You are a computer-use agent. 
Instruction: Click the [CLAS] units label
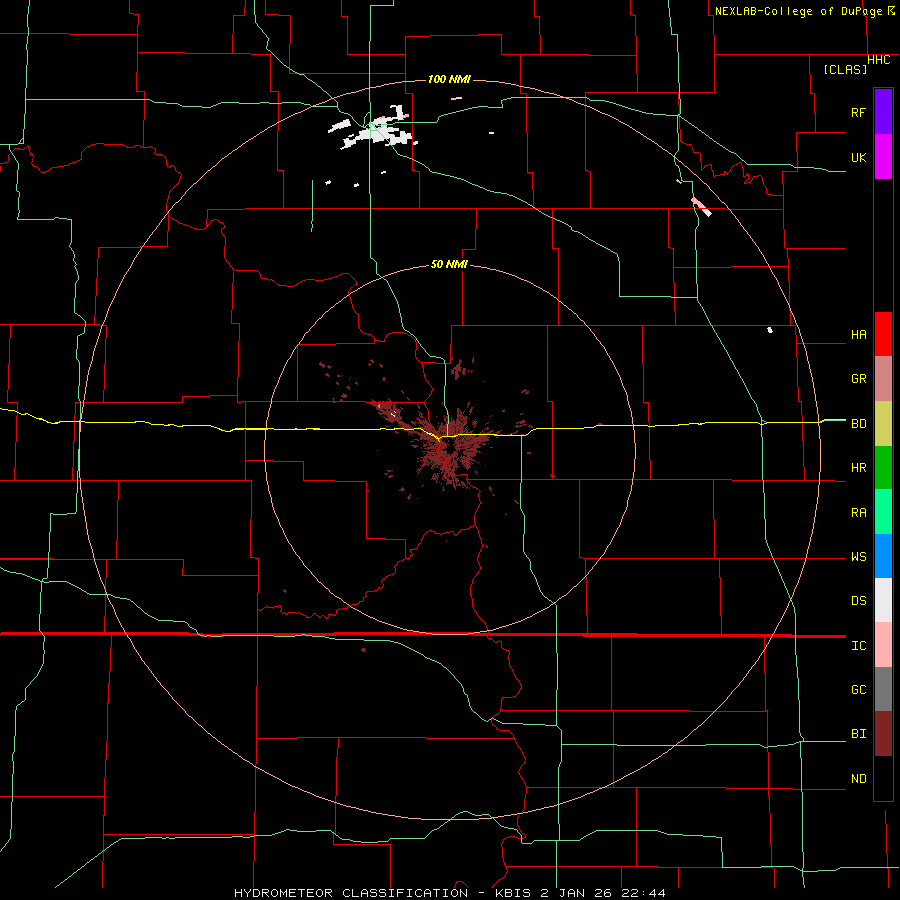pyautogui.click(x=845, y=69)
